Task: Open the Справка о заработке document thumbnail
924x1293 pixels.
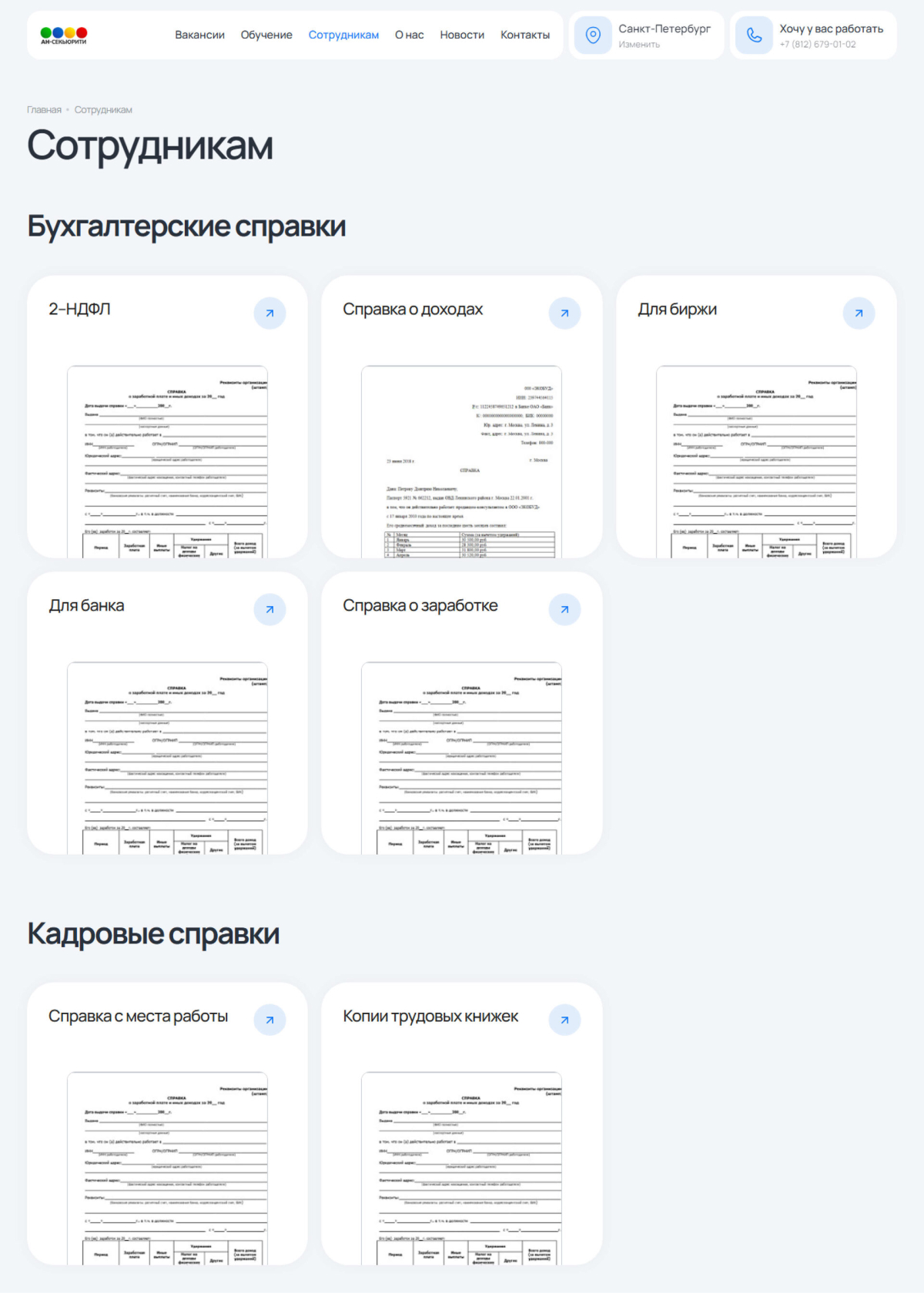Action: (x=461, y=759)
